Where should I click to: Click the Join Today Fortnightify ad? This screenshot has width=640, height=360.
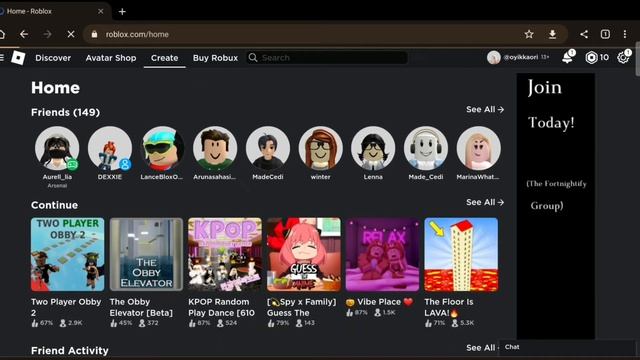click(x=556, y=206)
